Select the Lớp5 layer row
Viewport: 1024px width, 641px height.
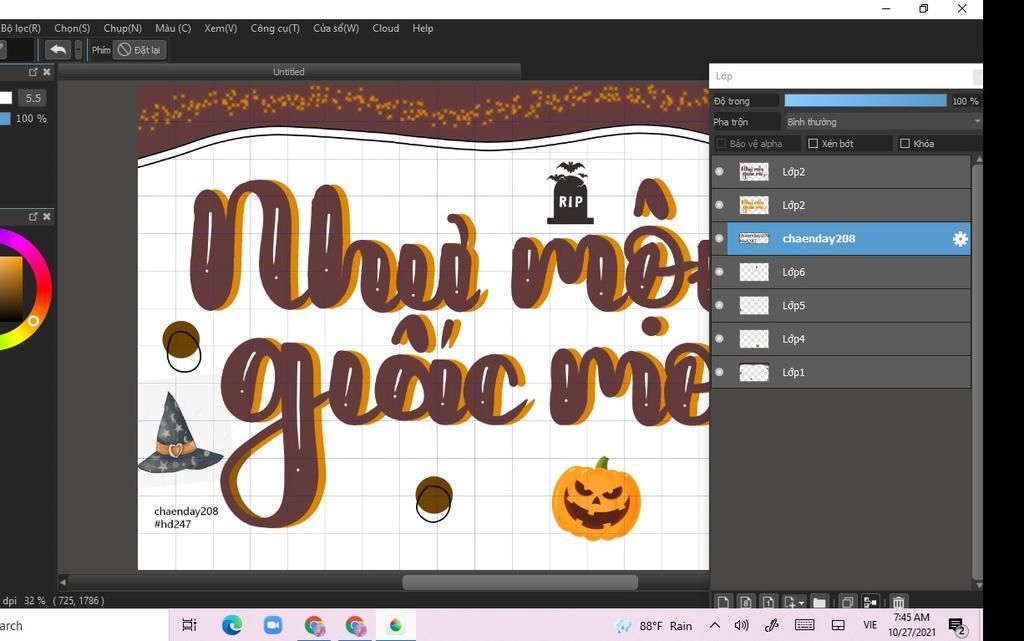[840, 305]
